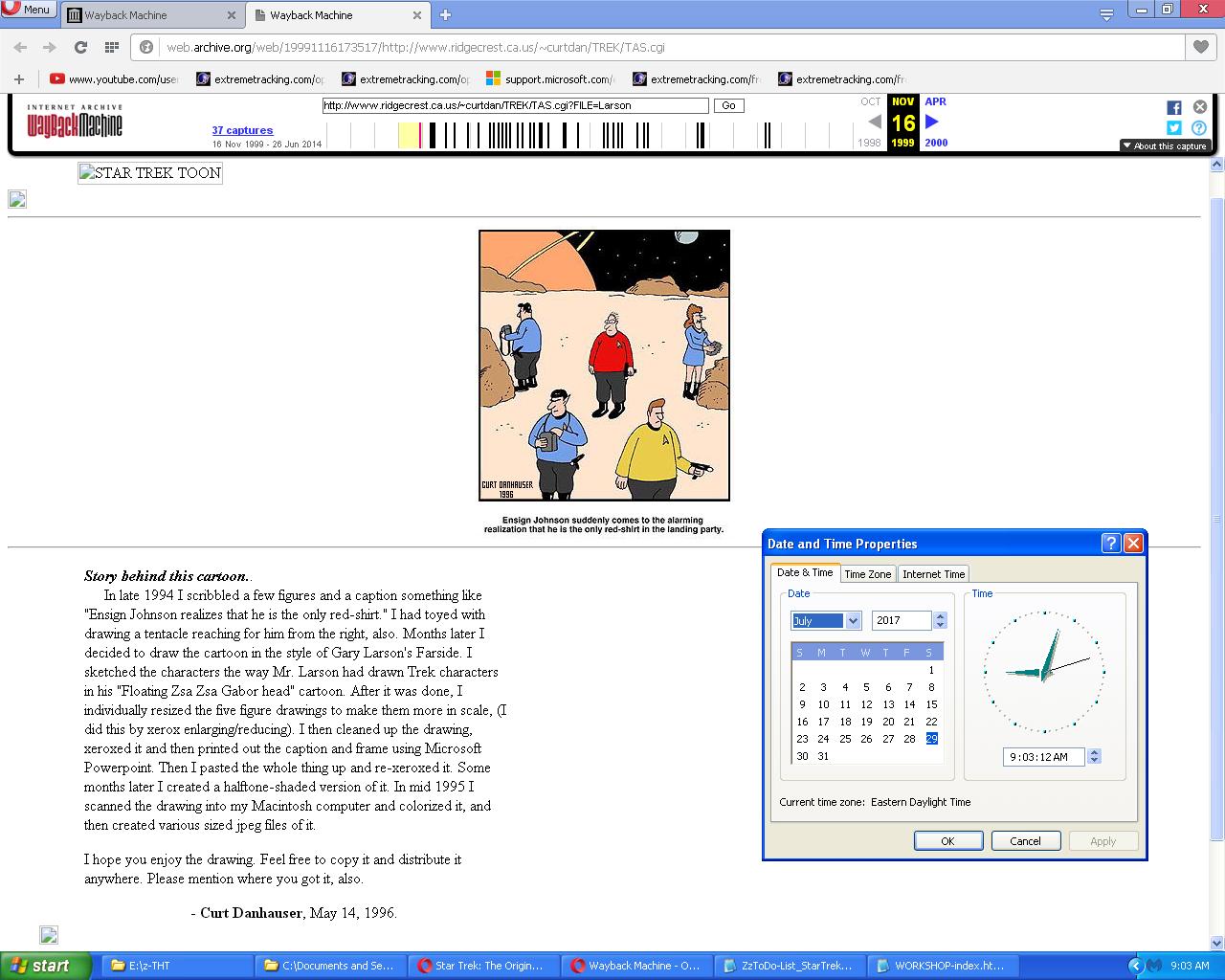
Task: Click the Wayback Machine logo
Action: pyautogui.click(x=75, y=122)
